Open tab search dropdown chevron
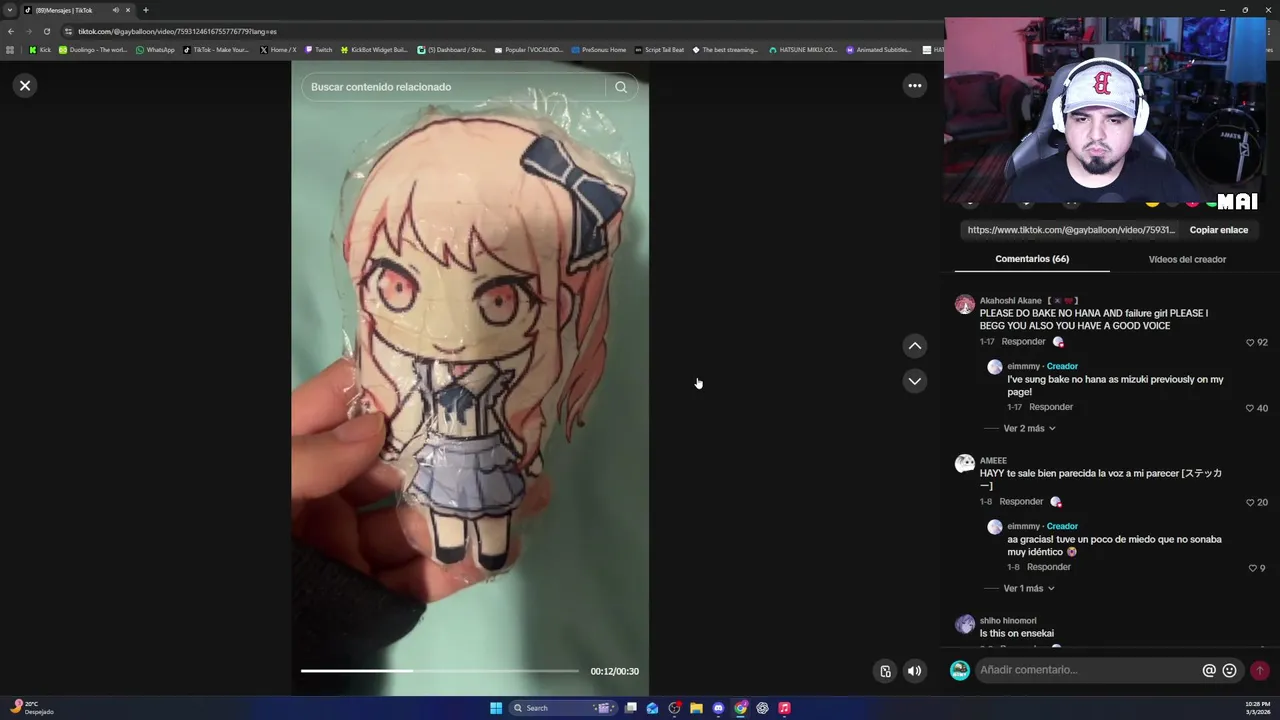 click(x=9, y=10)
